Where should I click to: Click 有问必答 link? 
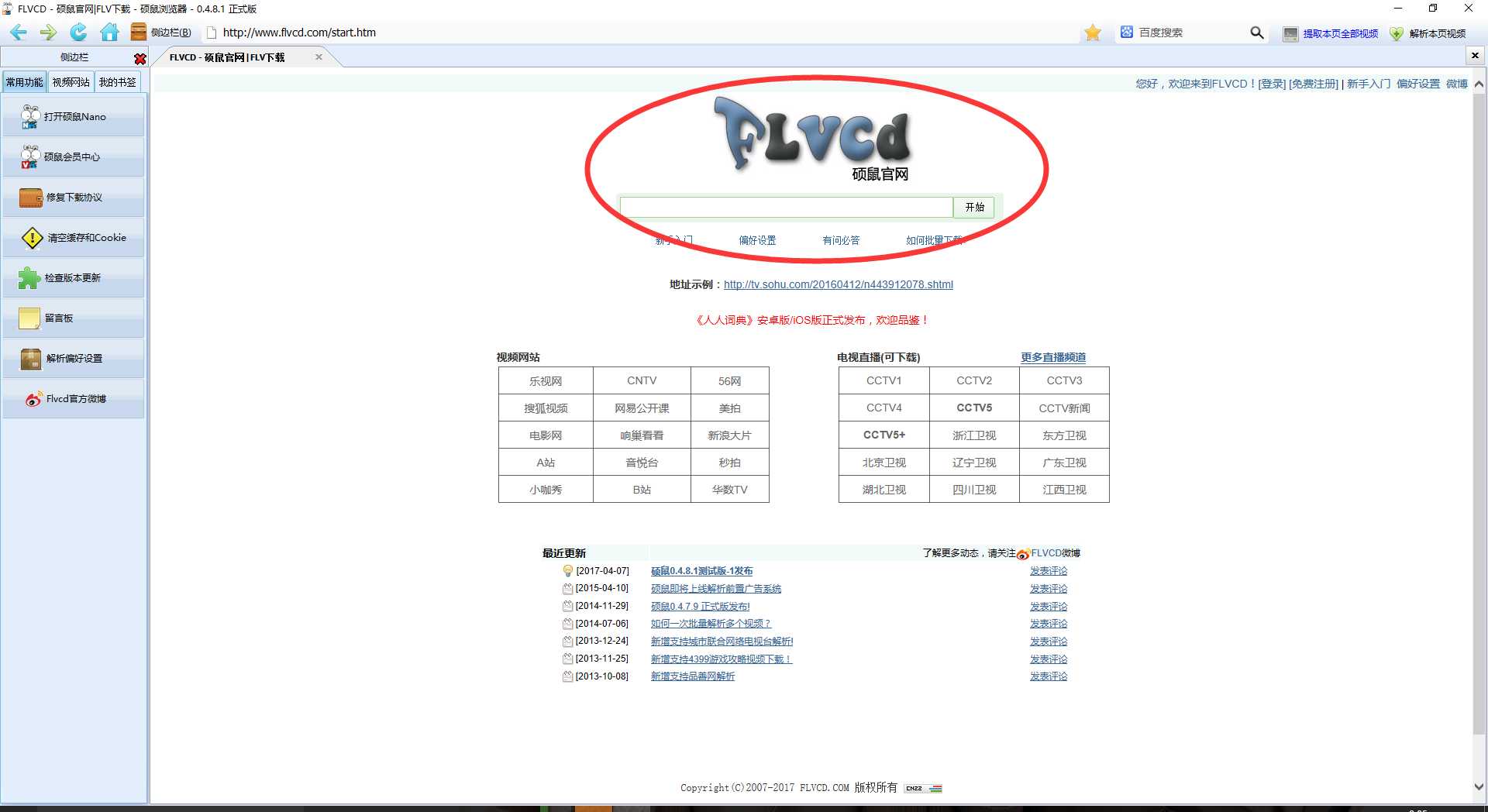(841, 240)
